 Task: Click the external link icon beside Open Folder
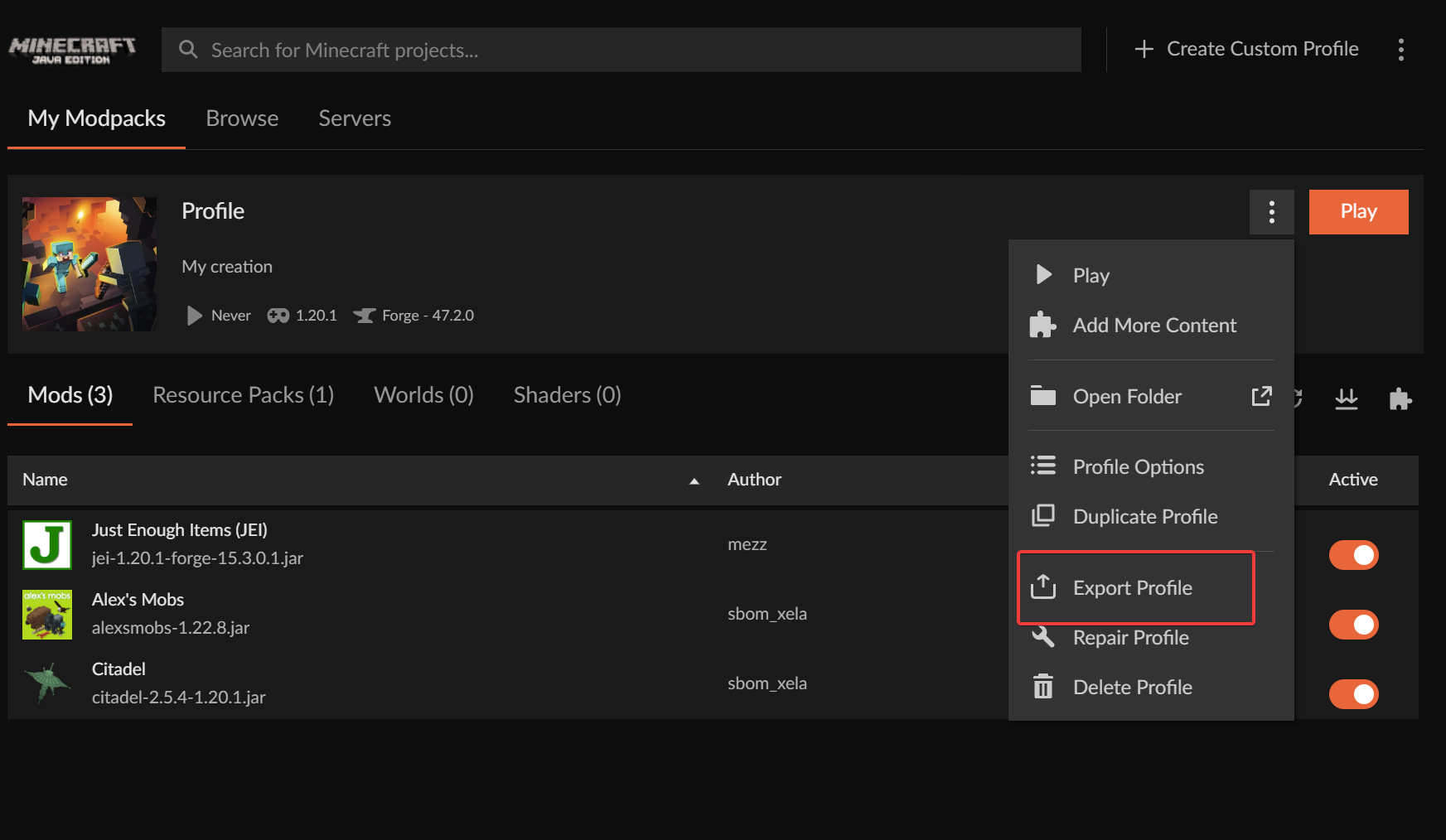click(1261, 396)
